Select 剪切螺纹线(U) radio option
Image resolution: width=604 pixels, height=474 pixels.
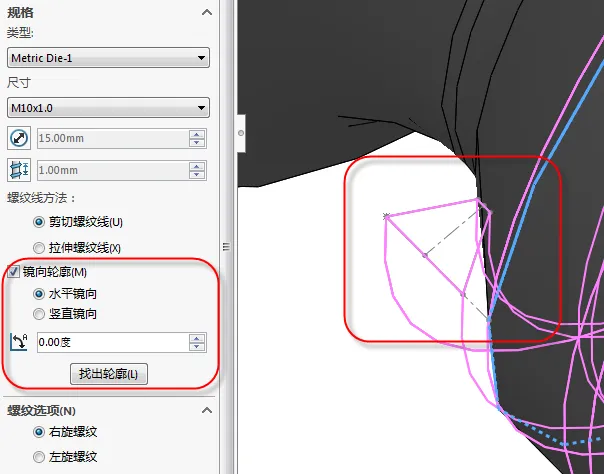[39, 222]
